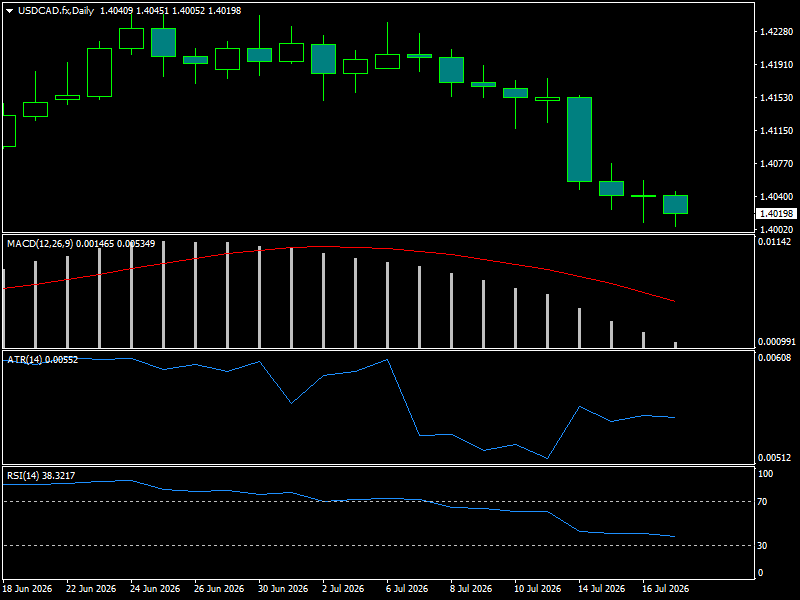The image size is (800, 600).
Task: Click the ATR scale value 0.00608
Action: point(774,358)
